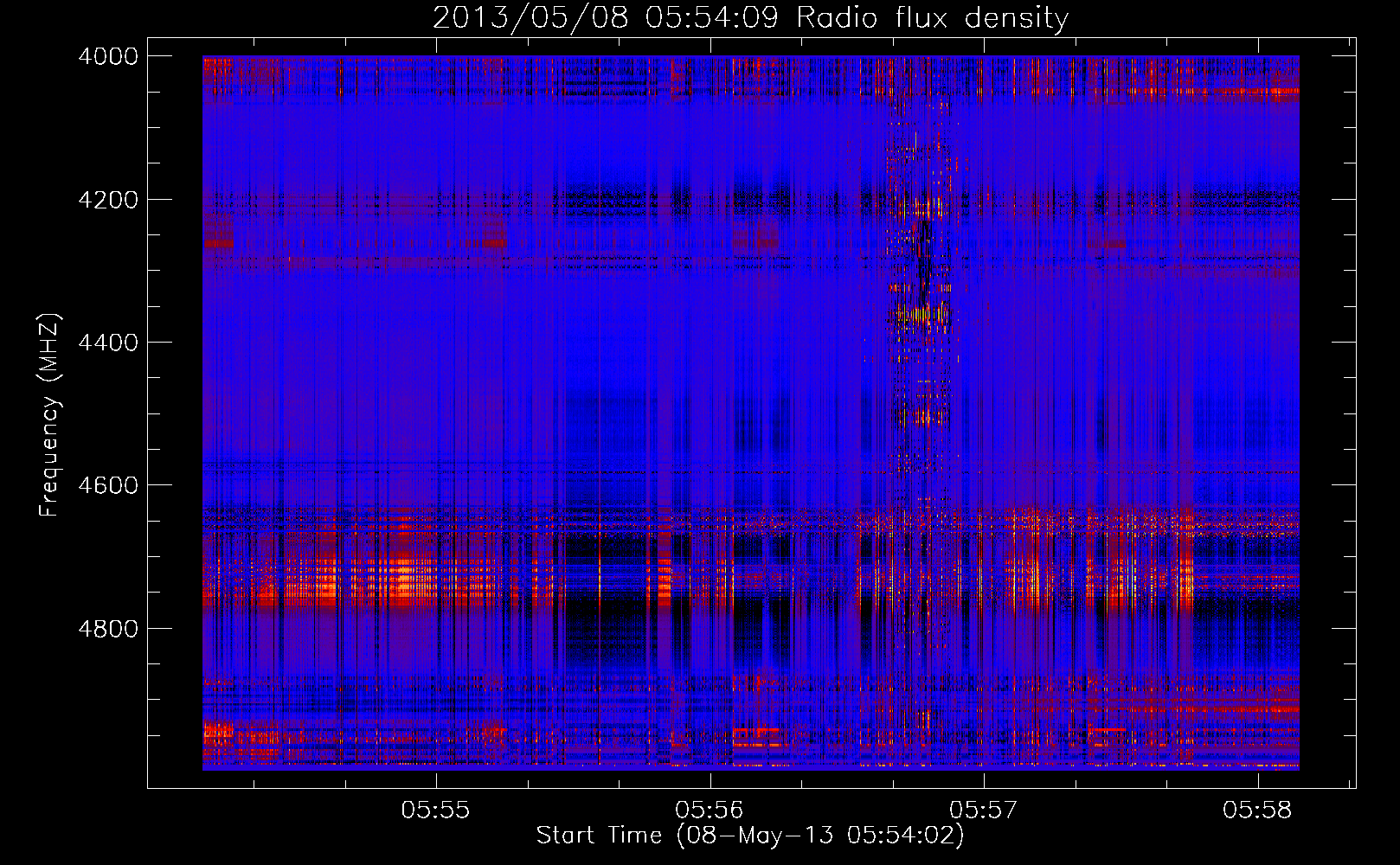Click the 05:57 time tick label
This screenshot has height=865, width=1400.
point(984,811)
